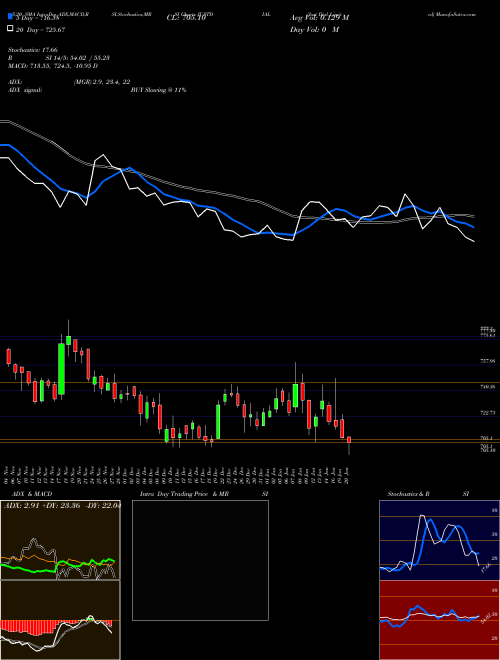Open the red RSI mini chart

439,620
